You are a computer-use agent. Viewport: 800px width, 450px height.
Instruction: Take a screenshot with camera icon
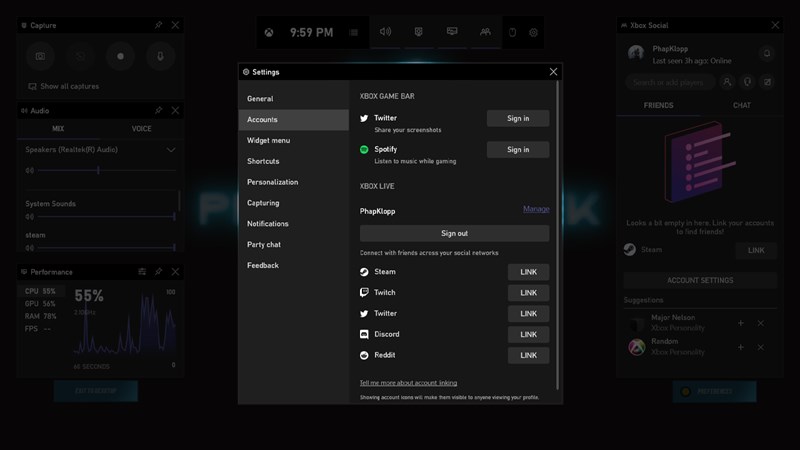click(40, 56)
